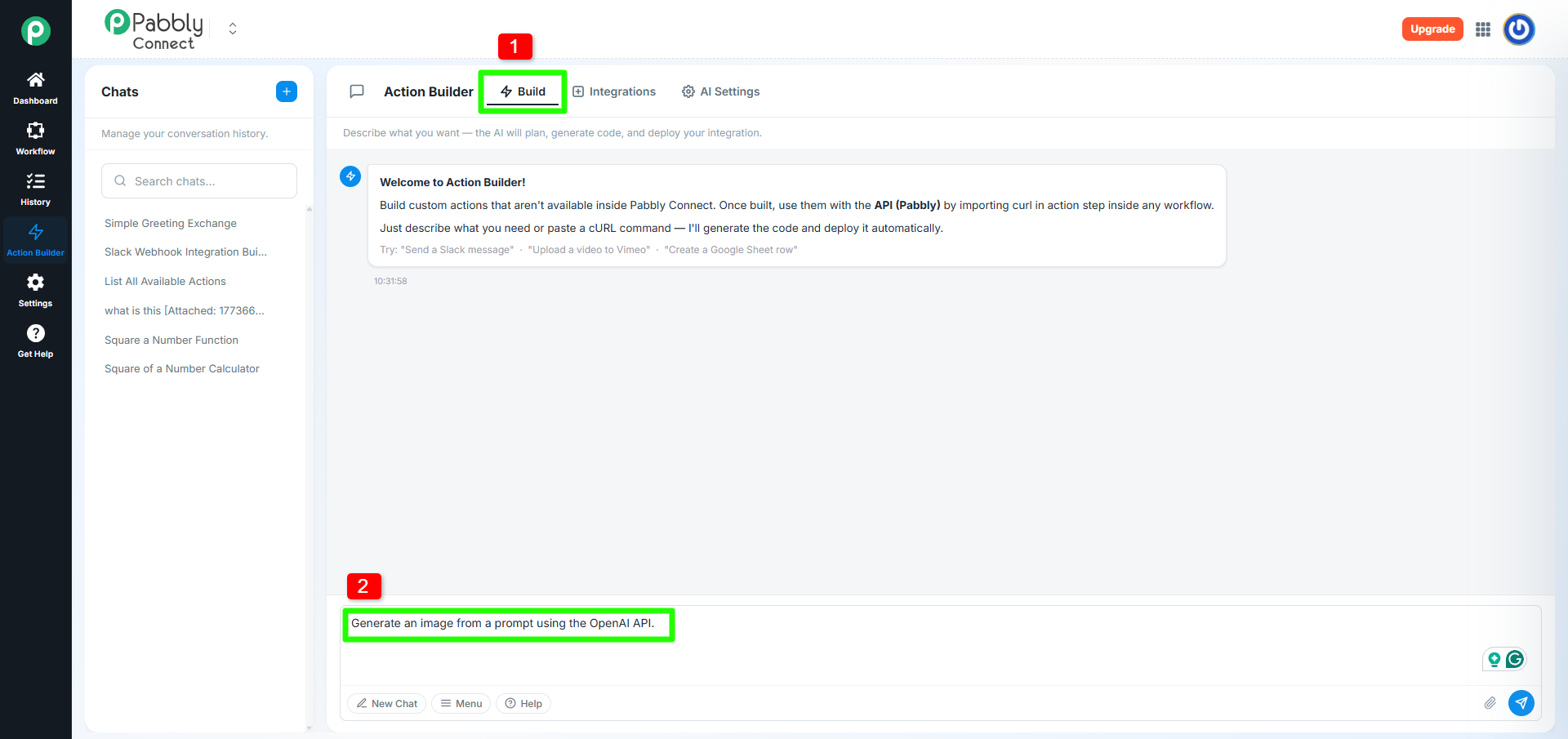Click the paperclip attach file icon
This screenshot has height=739, width=1568.
tap(1490, 703)
